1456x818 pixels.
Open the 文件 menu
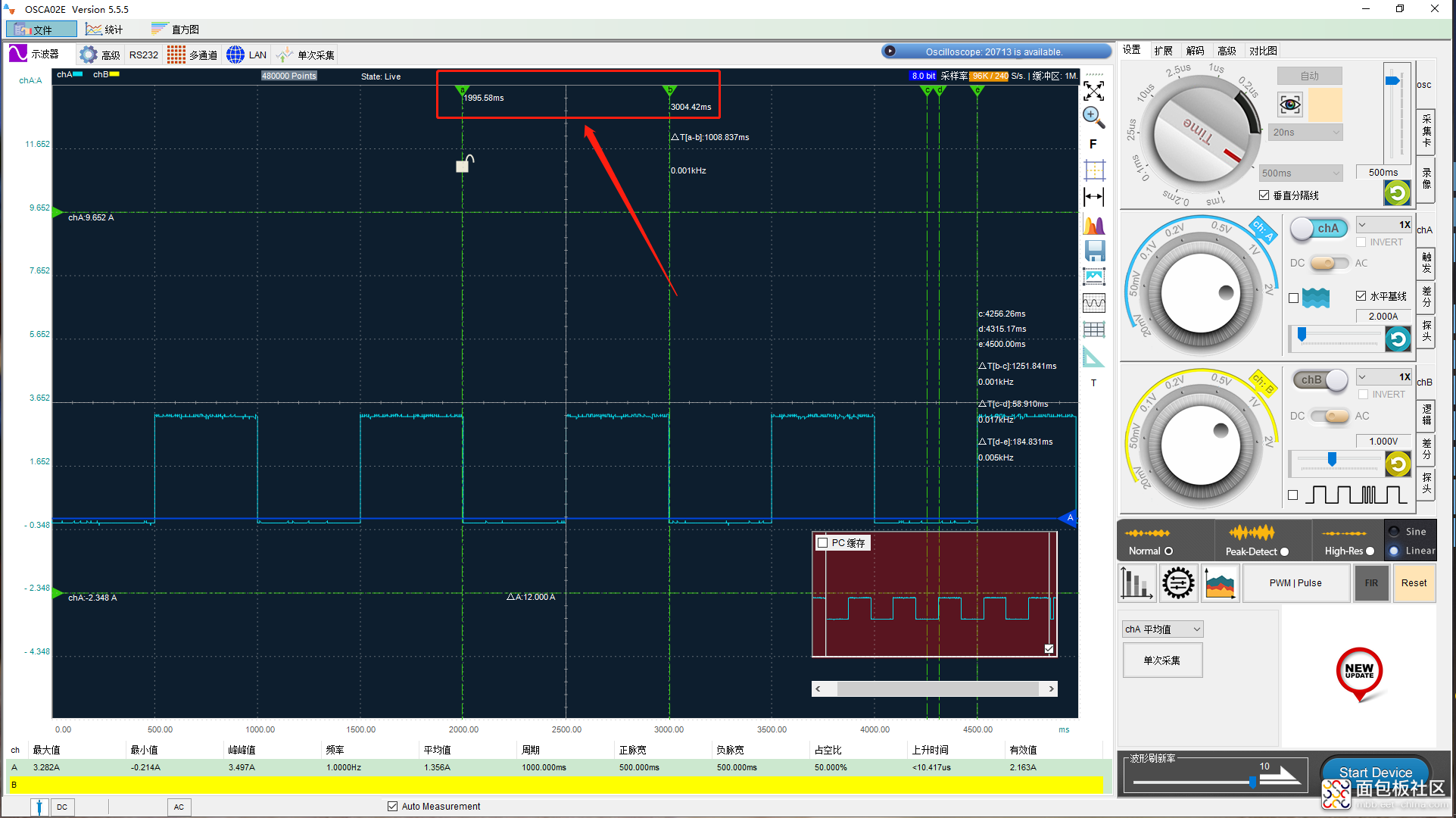point(42,30)
